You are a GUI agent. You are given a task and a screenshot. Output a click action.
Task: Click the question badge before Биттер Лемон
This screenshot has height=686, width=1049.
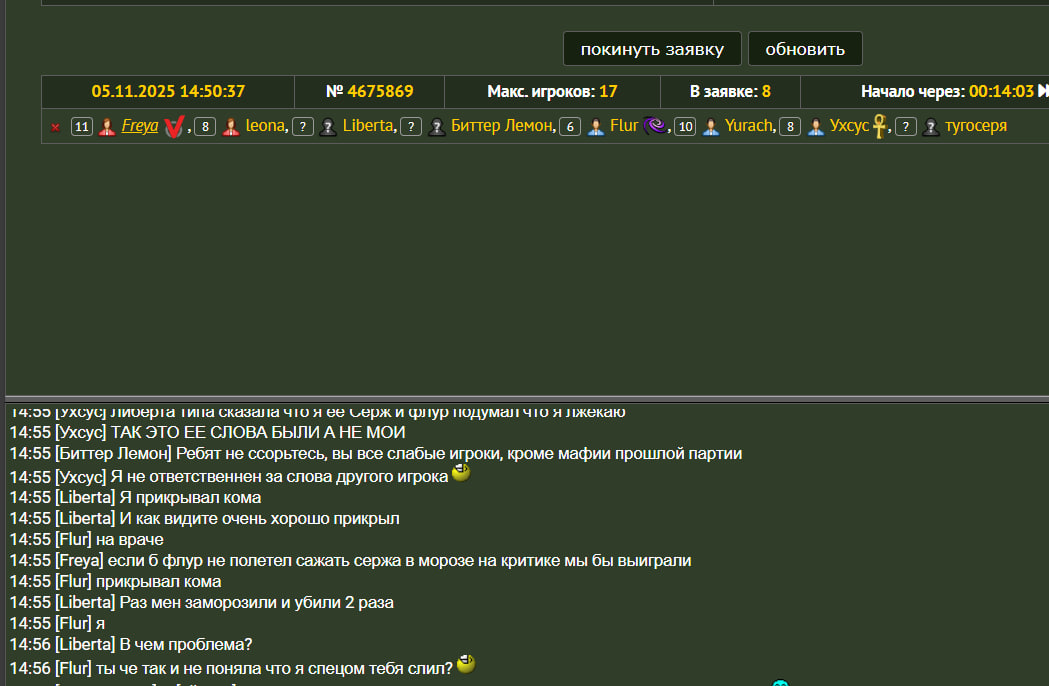pyautogui.click(x=411, y=126)
